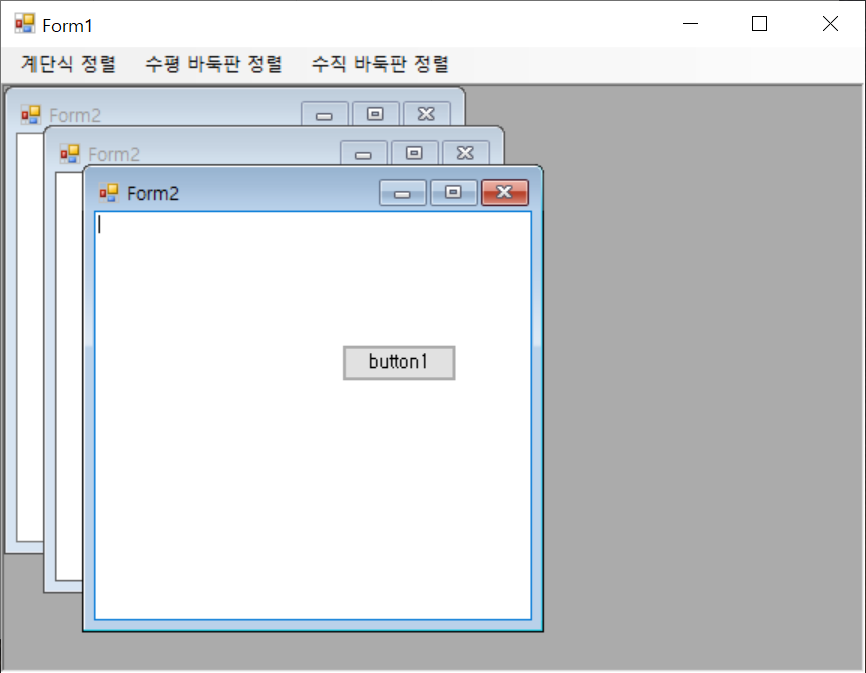Open the 계단식 정렬 menu item
The image size is (866, 673).
click(68, 64)
